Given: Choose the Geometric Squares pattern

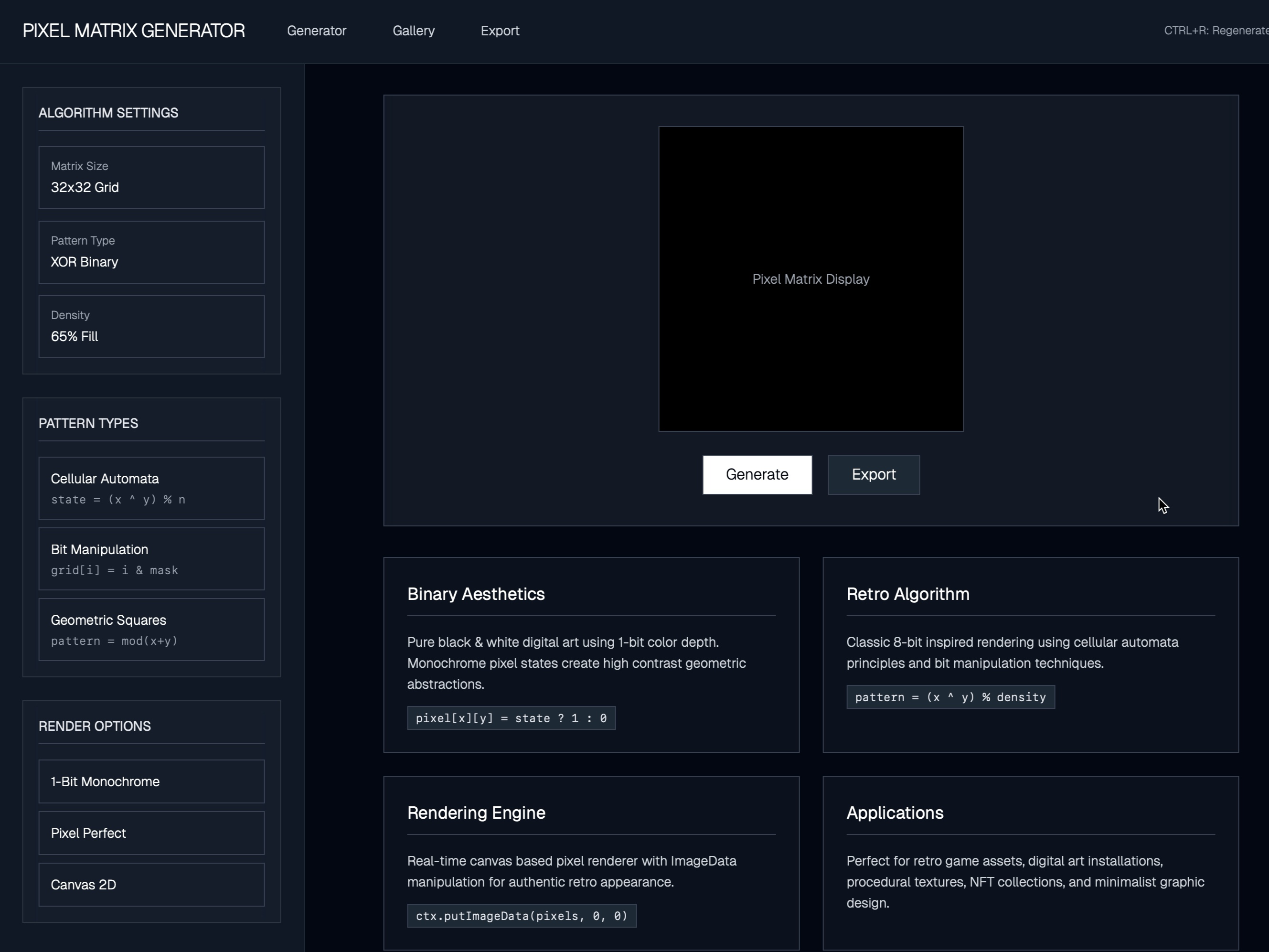Looking at the screenshot, I should [151, 630].
